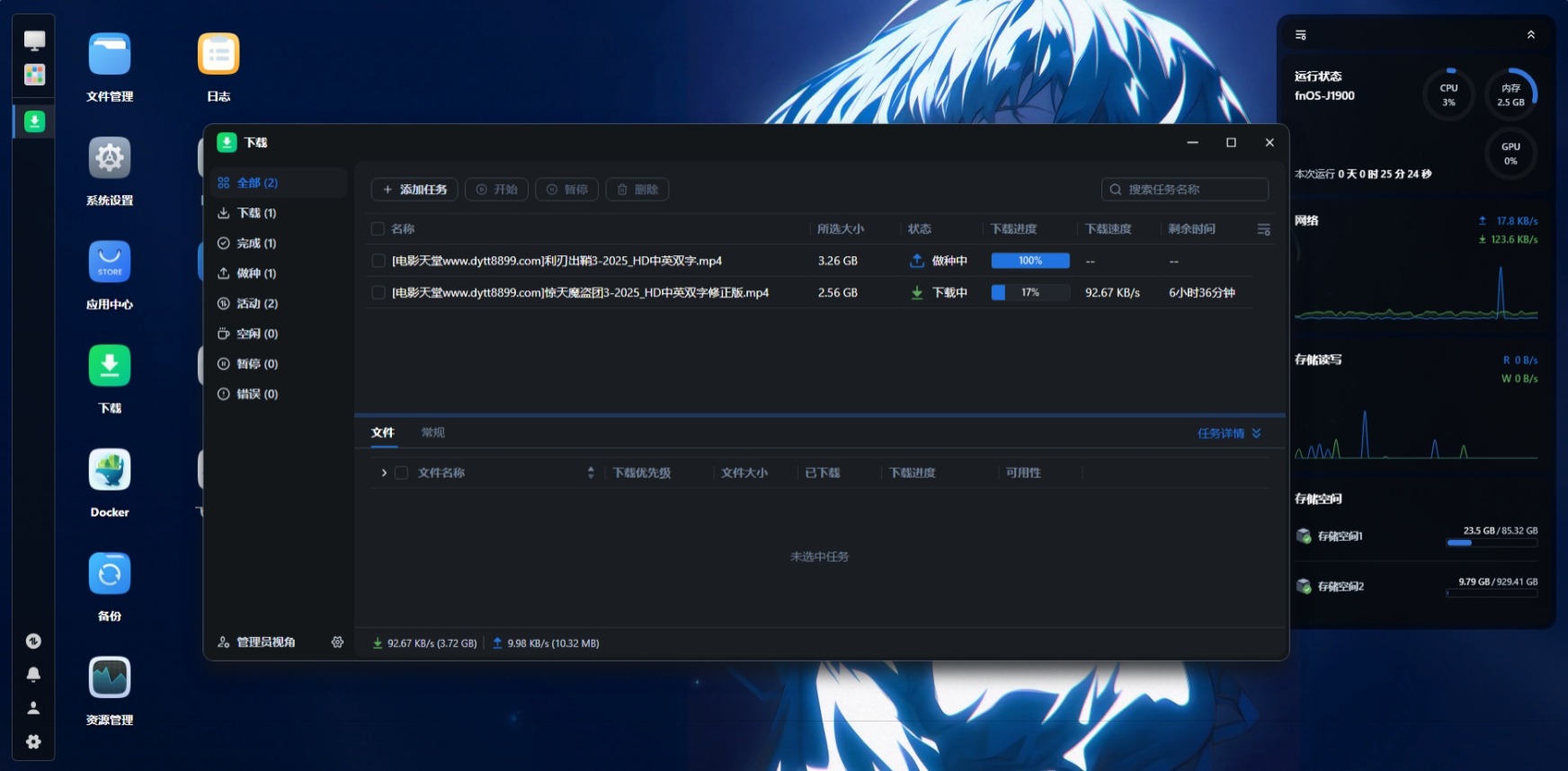Click the 暂停 toolbar button
The height and width of the screenshot is (771, 1568).
coord(566,190)
